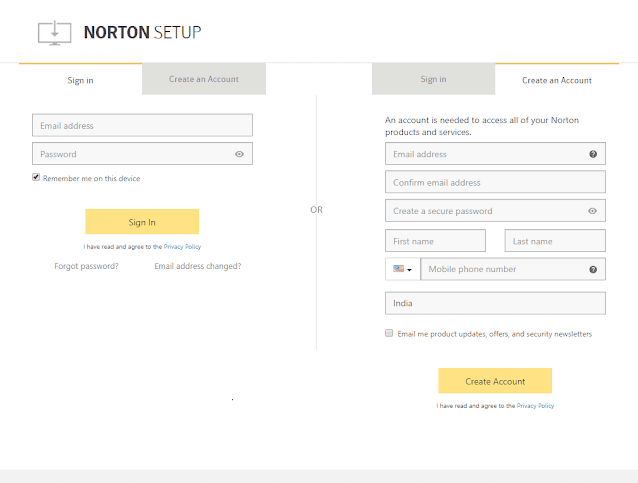Focus Mobile phone number field
The width and height of the screenshot is (638, 483).
[513, 269]
